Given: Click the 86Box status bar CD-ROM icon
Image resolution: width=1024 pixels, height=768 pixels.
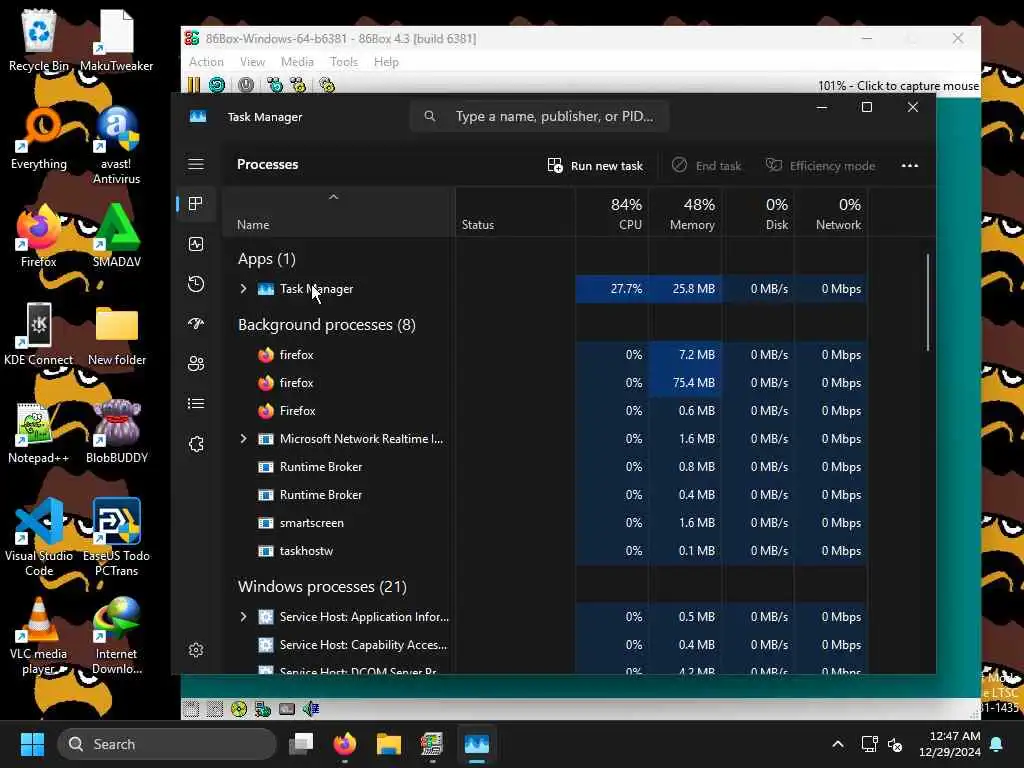Looking at the screenshot, I should pyautogui.click(x=239, y=709).
